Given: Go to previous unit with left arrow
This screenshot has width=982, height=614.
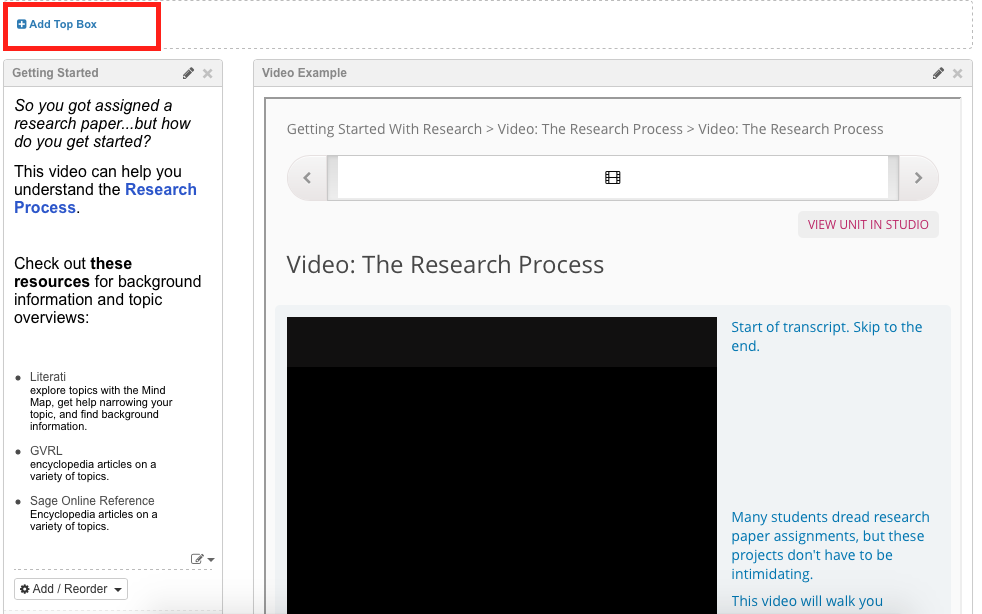Looking at the screenshot, I should (x=307, y=178).
